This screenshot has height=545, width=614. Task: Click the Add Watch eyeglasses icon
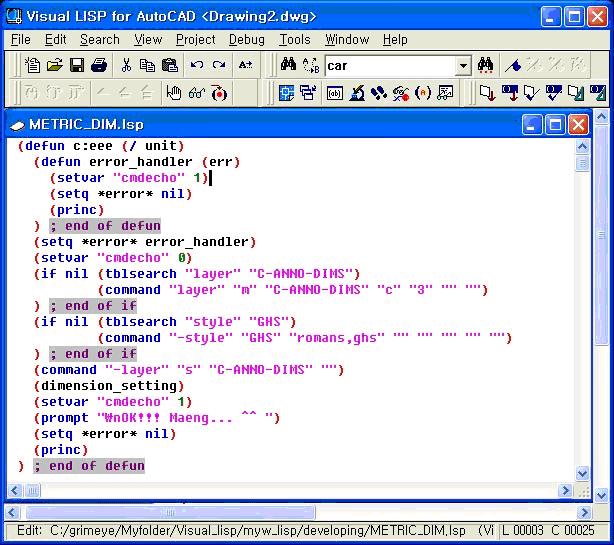[x=196, y=94]
